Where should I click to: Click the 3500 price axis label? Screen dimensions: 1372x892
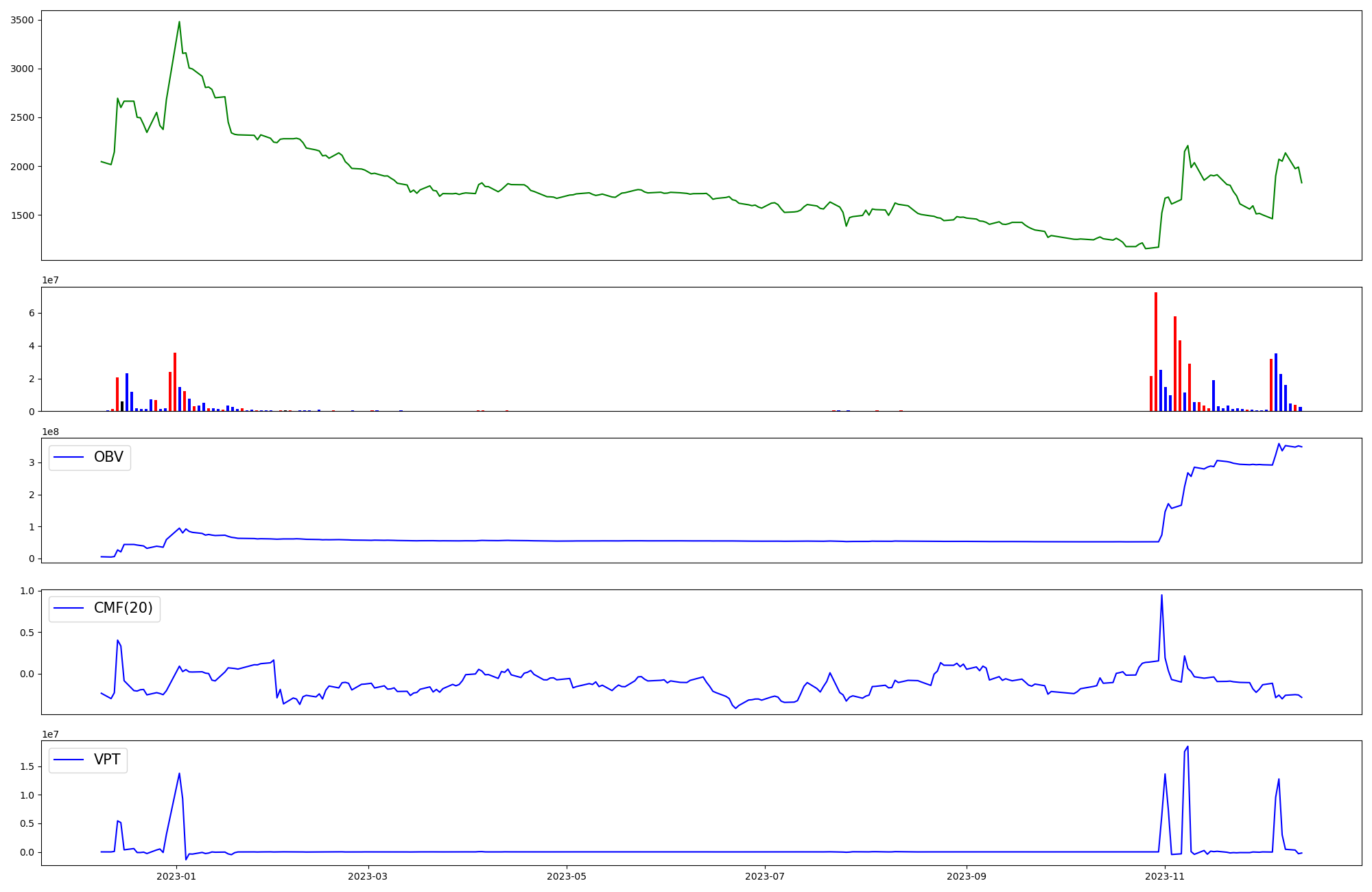(22, 20)
